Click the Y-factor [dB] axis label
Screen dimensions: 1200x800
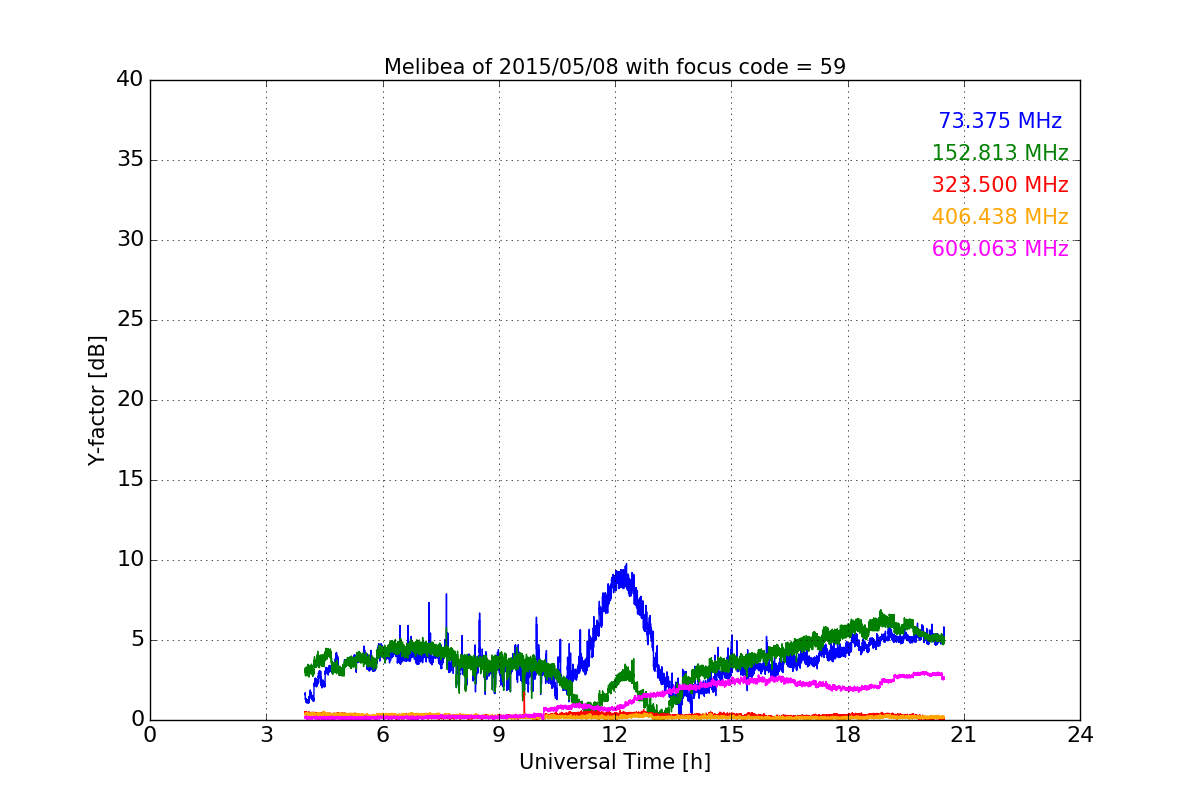97,400
